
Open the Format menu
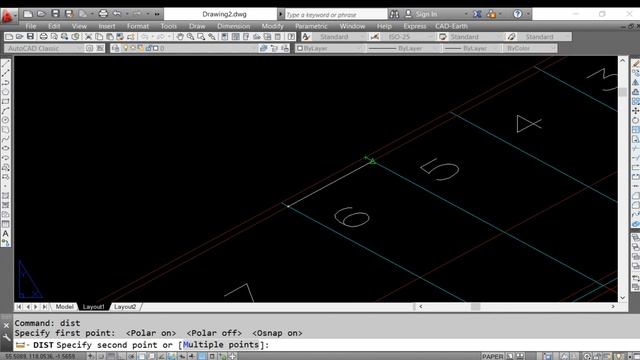pyautogui.click(x=138, y=26)
